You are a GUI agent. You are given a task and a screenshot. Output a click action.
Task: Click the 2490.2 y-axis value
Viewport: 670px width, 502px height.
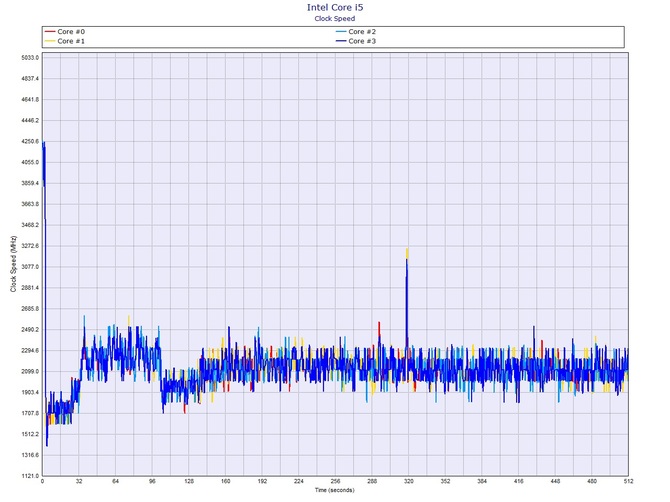point(30,330)
